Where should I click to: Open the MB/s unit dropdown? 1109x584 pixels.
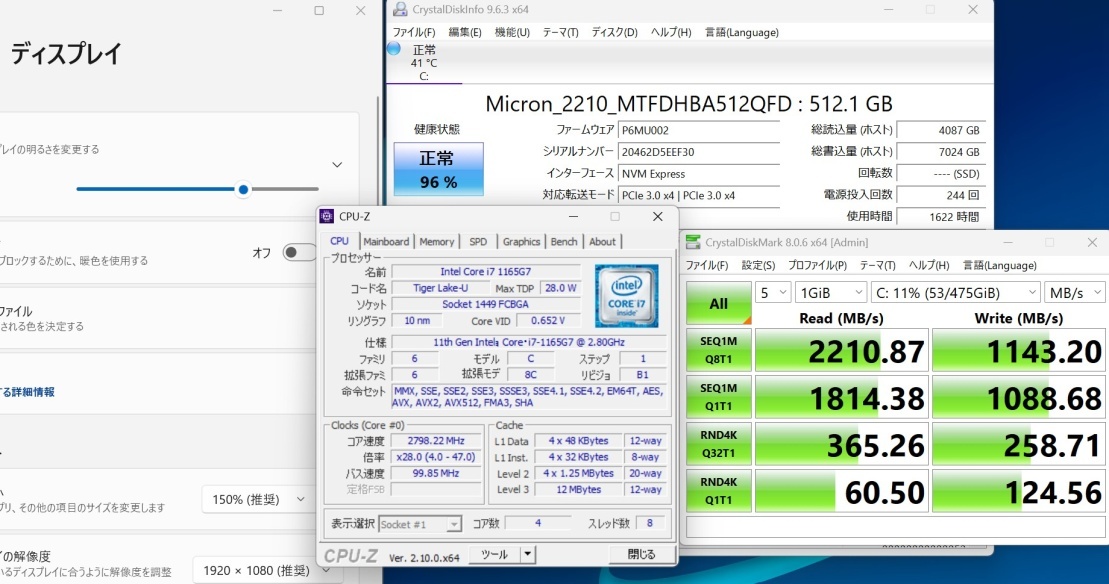[x=1073, y=292]
